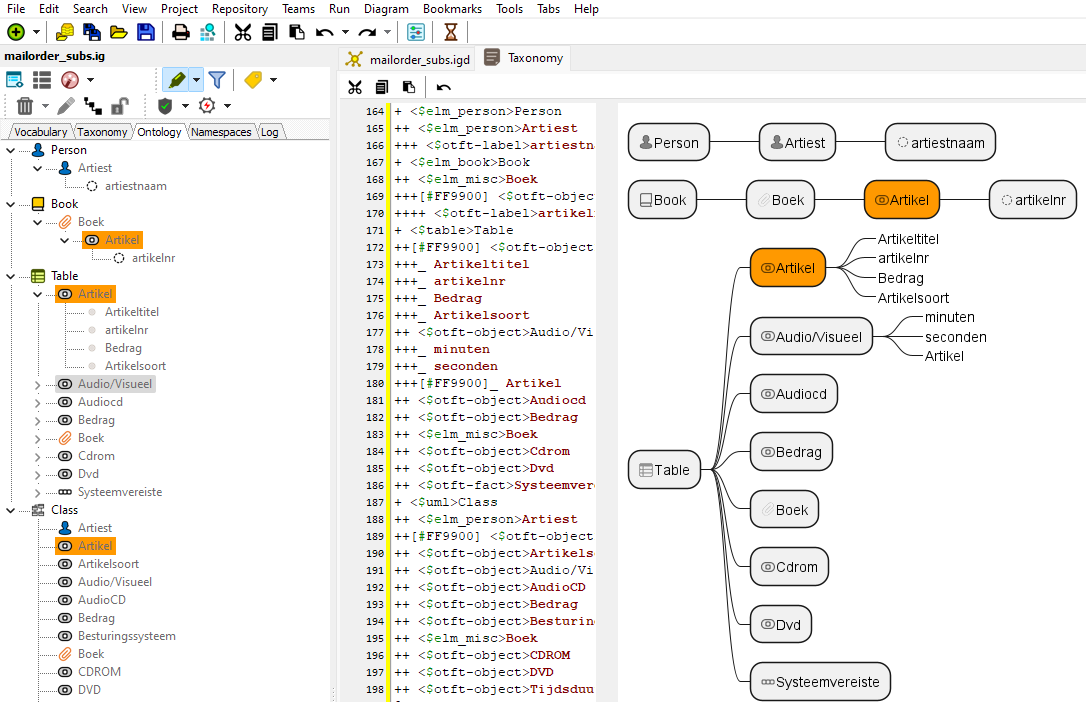Open the Diagram menu

386,9
